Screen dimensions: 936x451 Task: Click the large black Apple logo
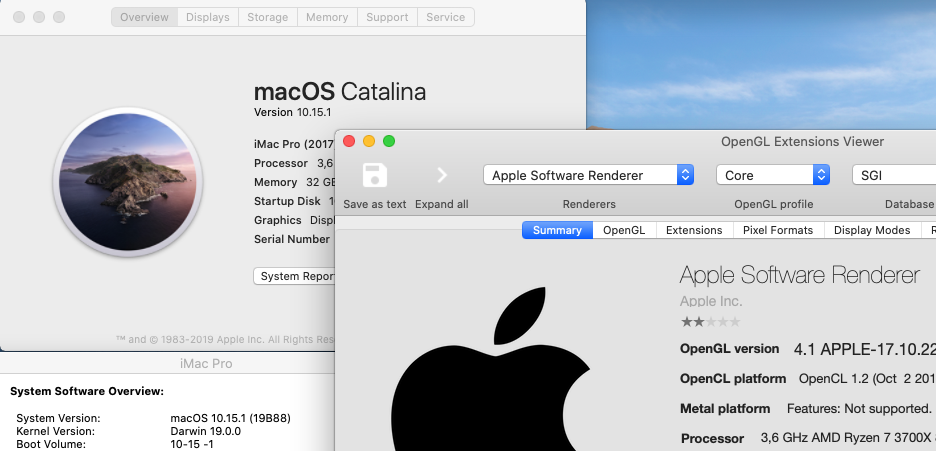pos(489,370)
